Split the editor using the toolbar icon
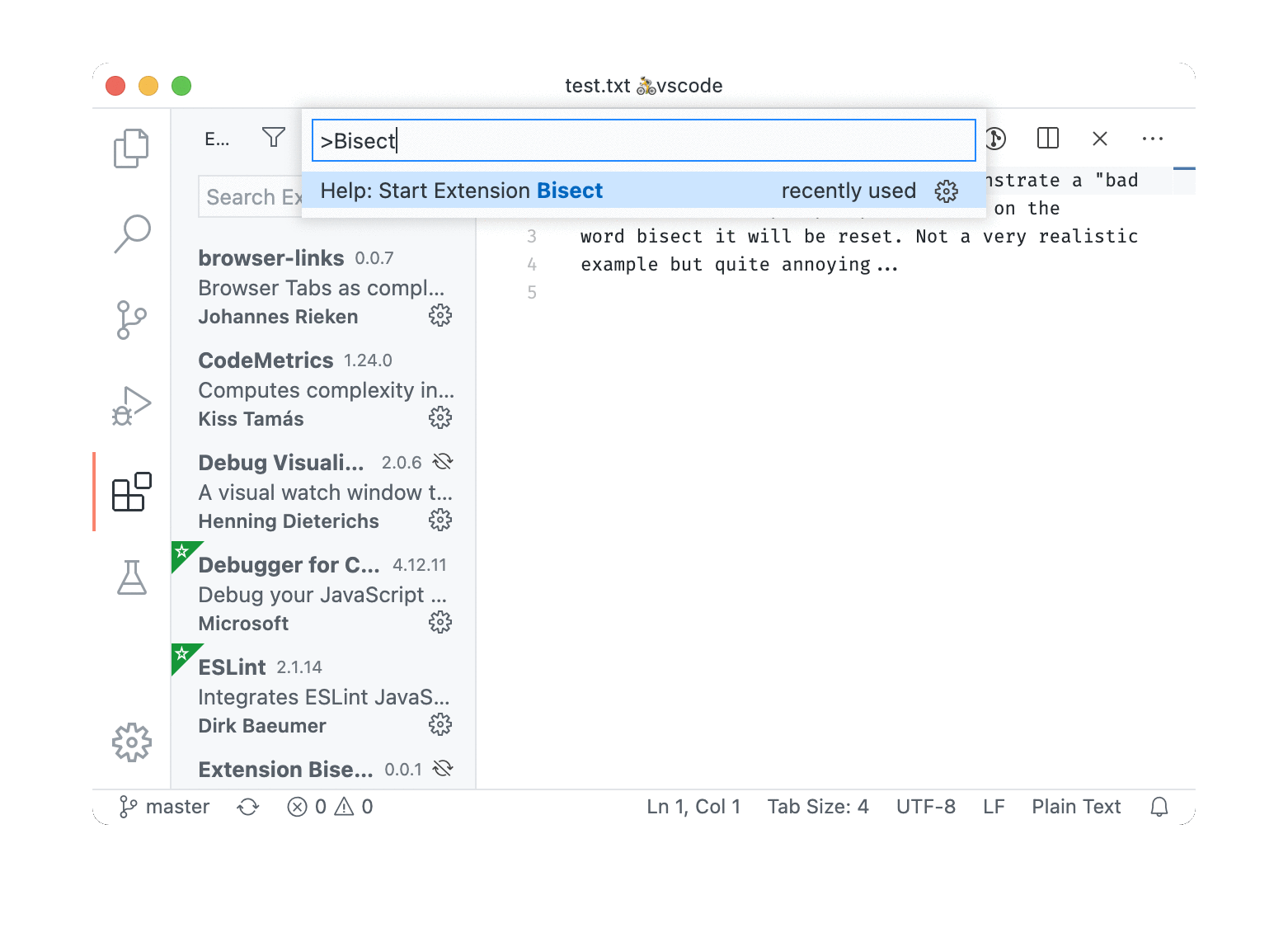 point(1046,139)
